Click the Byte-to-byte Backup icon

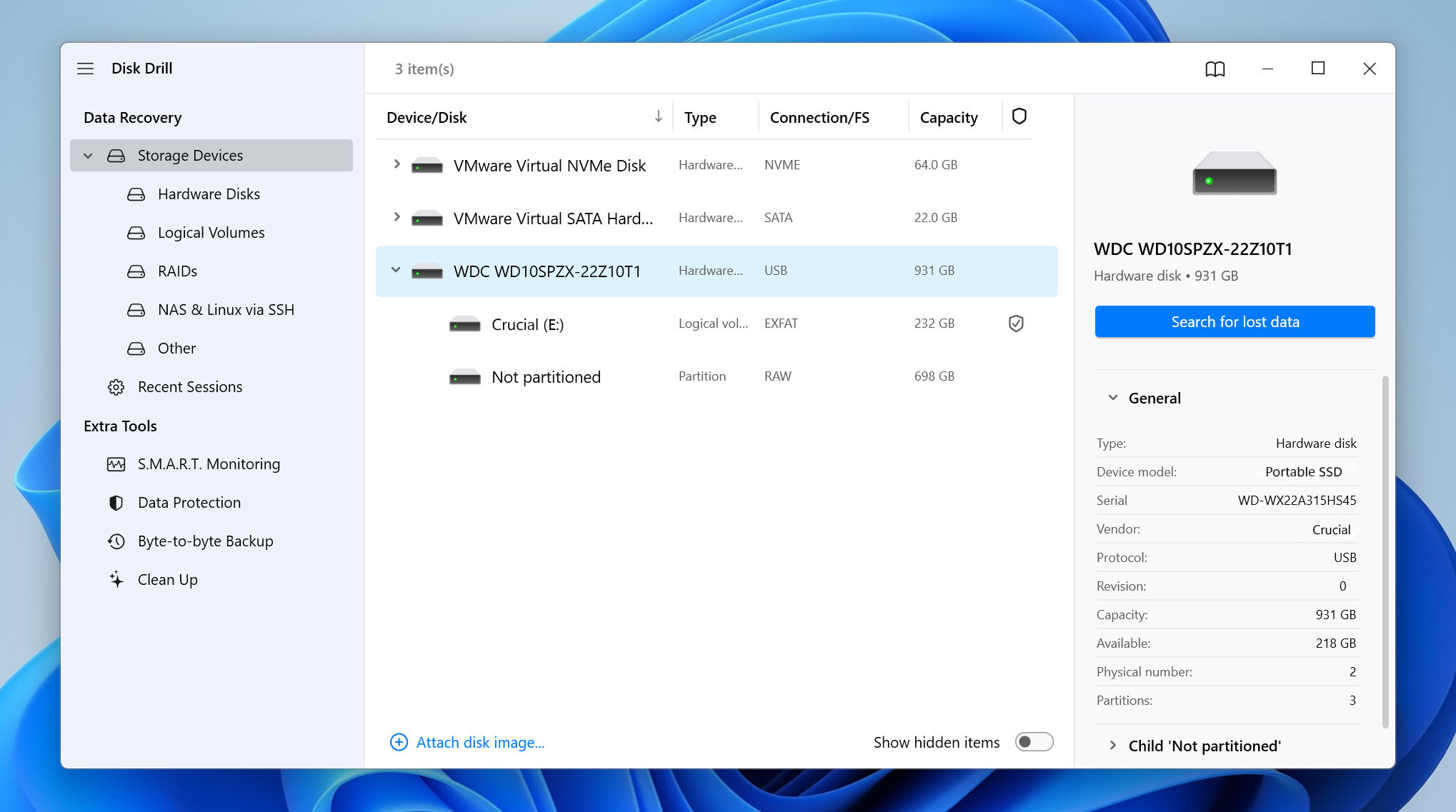click(x=116, y=540)
